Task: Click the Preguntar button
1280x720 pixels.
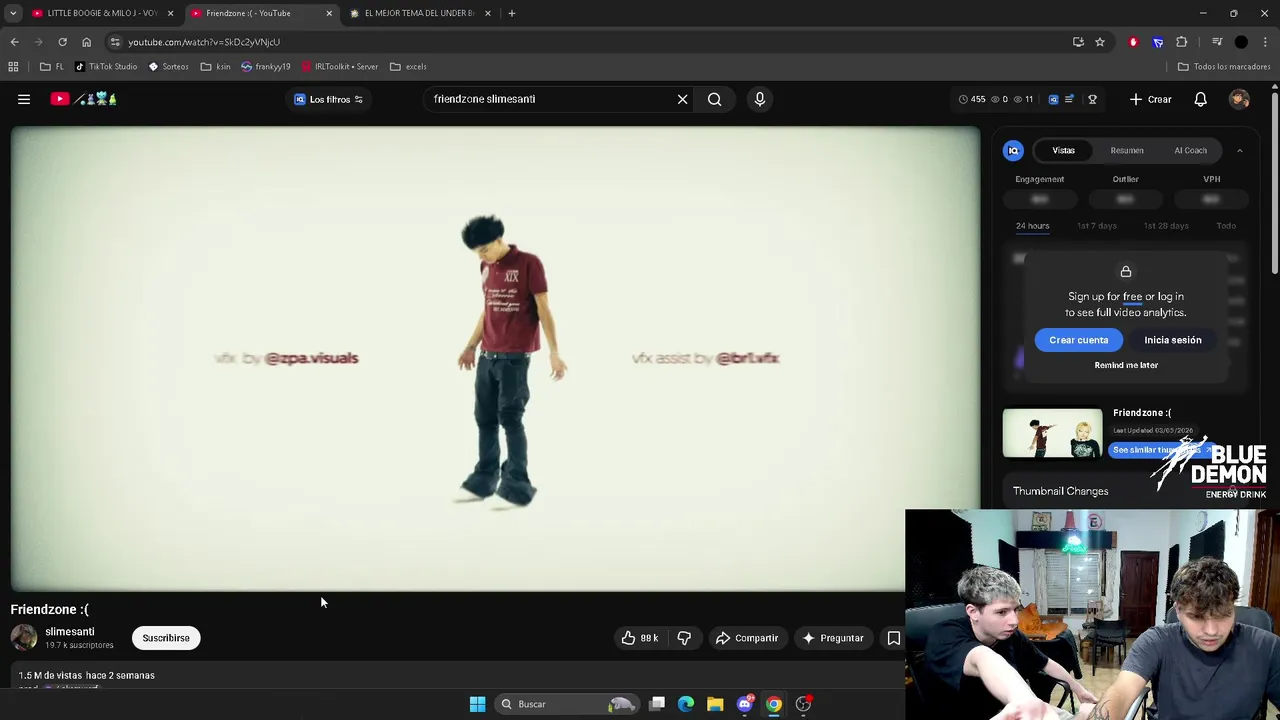Action: coord(832,638)
